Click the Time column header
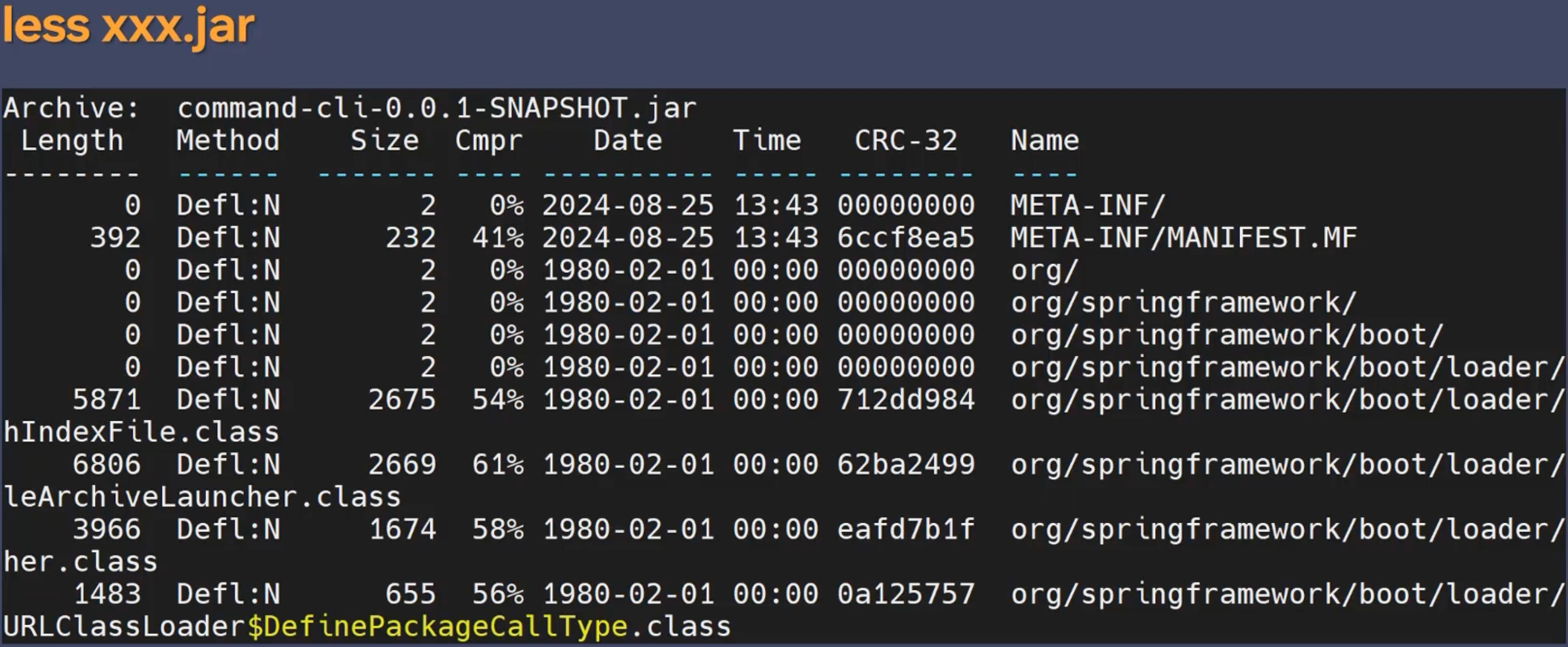1568x647 pixels. point(766,141)
